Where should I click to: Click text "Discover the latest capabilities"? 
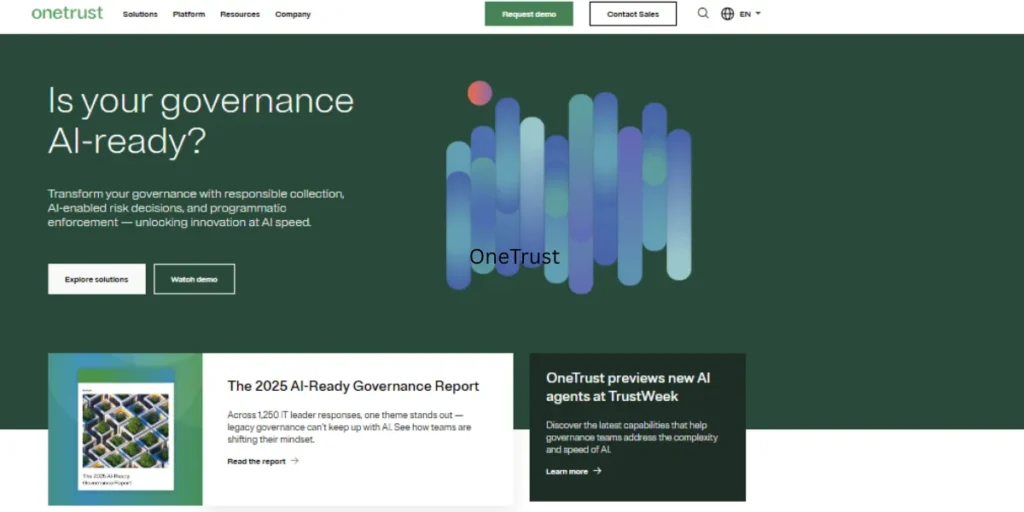pyautogui.click(x=632, y=437)
